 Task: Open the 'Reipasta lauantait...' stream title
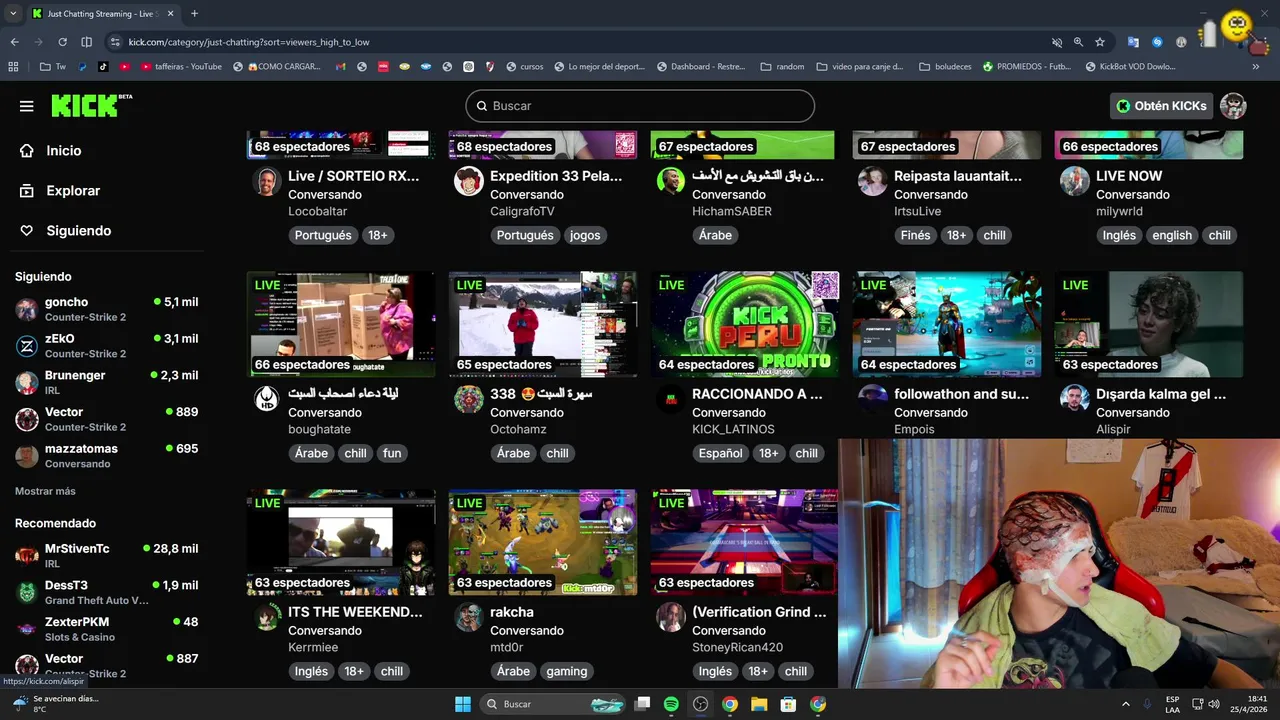pos(958,176)
